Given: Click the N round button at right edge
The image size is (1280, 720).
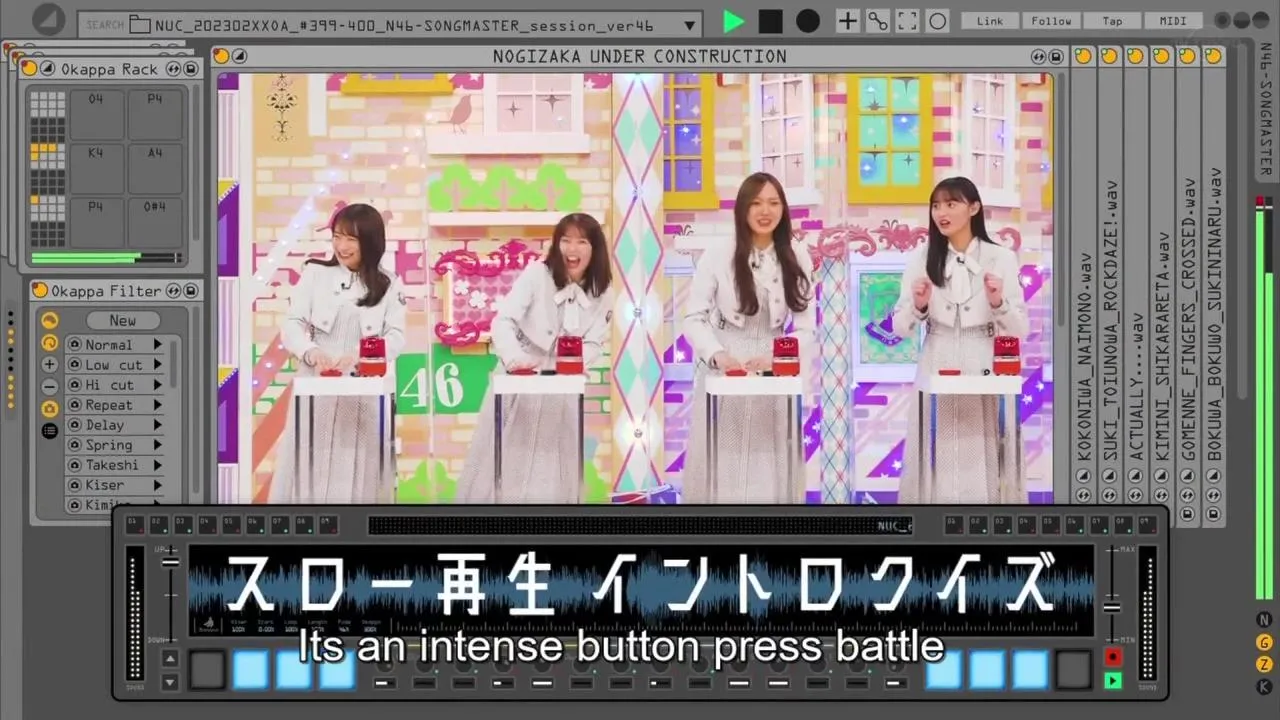Looking at the screenshot, I should (x=1265, y=620).
